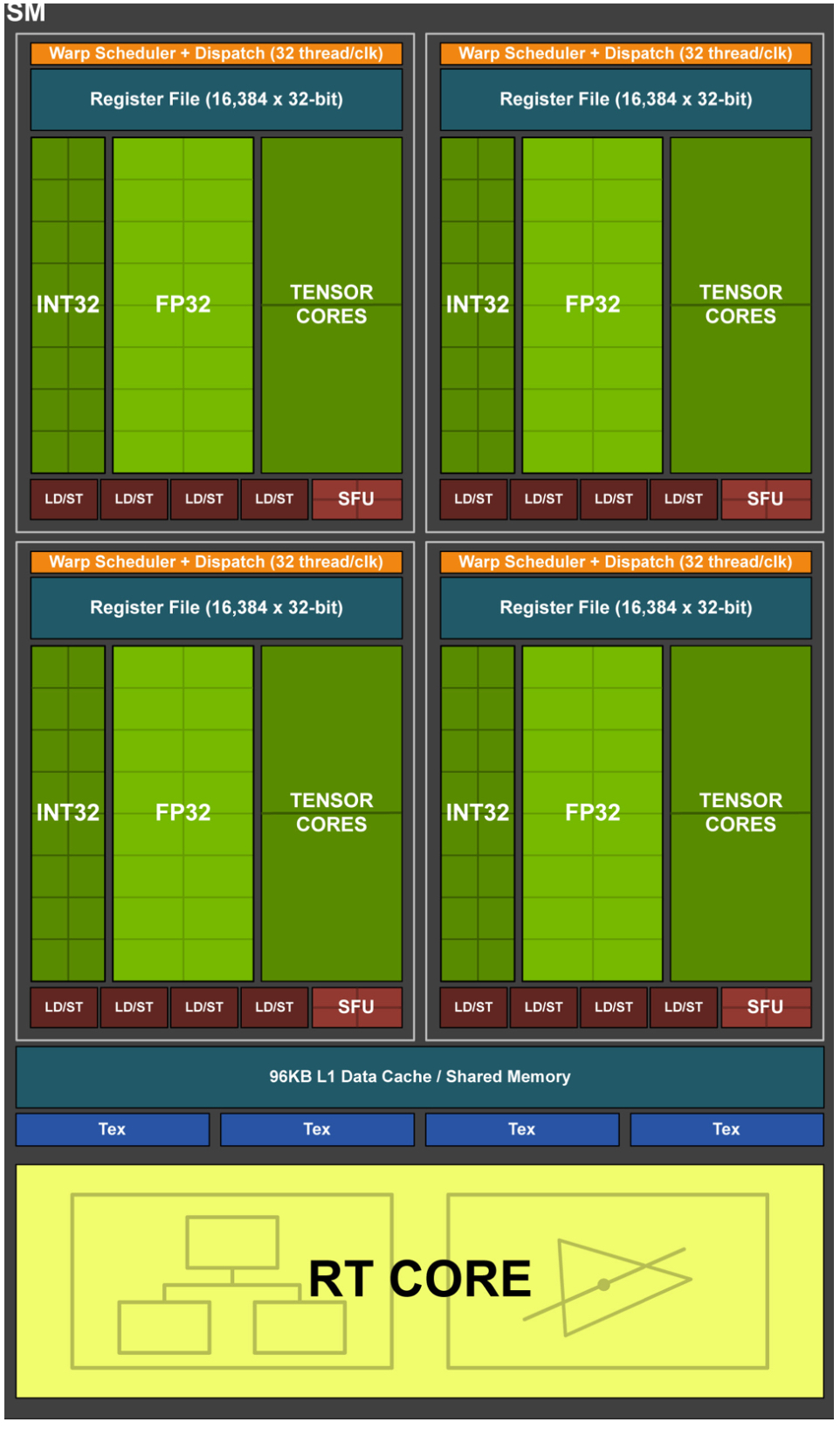
Task: Select the INT32 column in bottom-right partition
Action: (478, 813)
